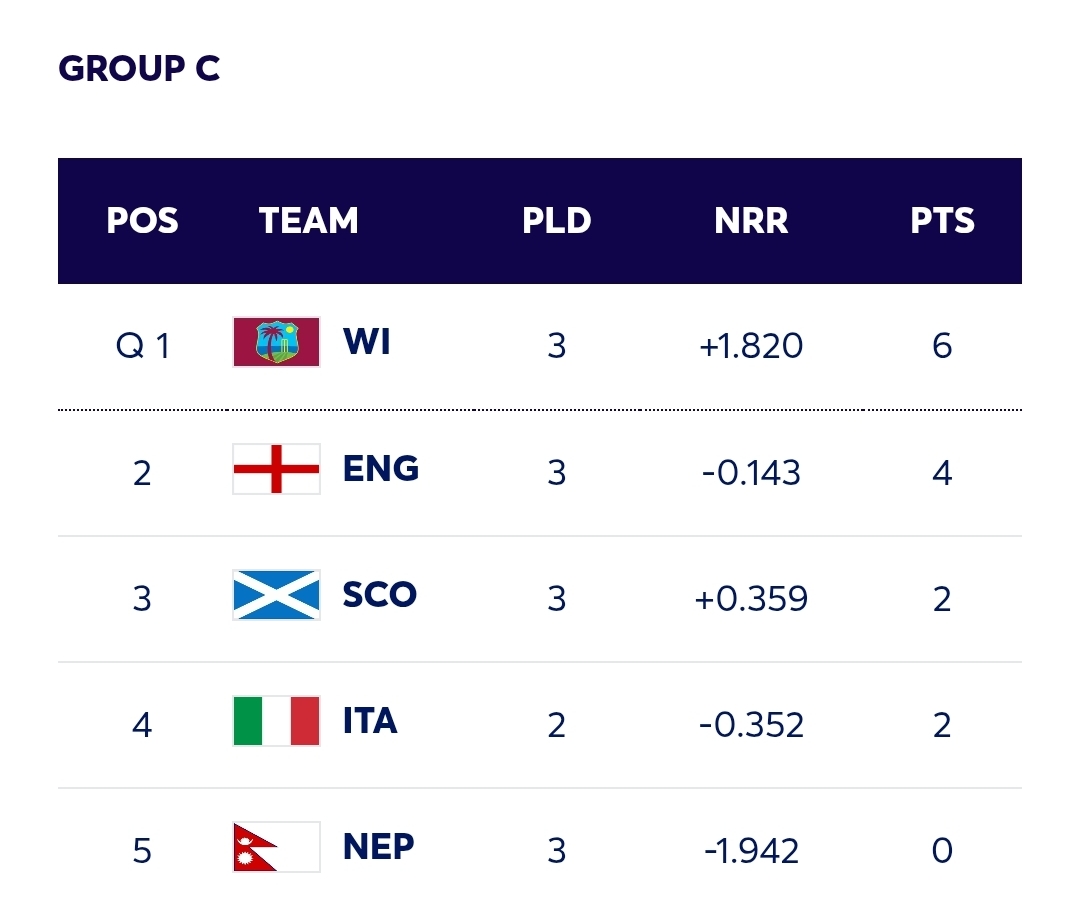This screenshot has width=1079, height=897.
Task: Sort by the NRR column header
Action: click(x=751, y=221)
